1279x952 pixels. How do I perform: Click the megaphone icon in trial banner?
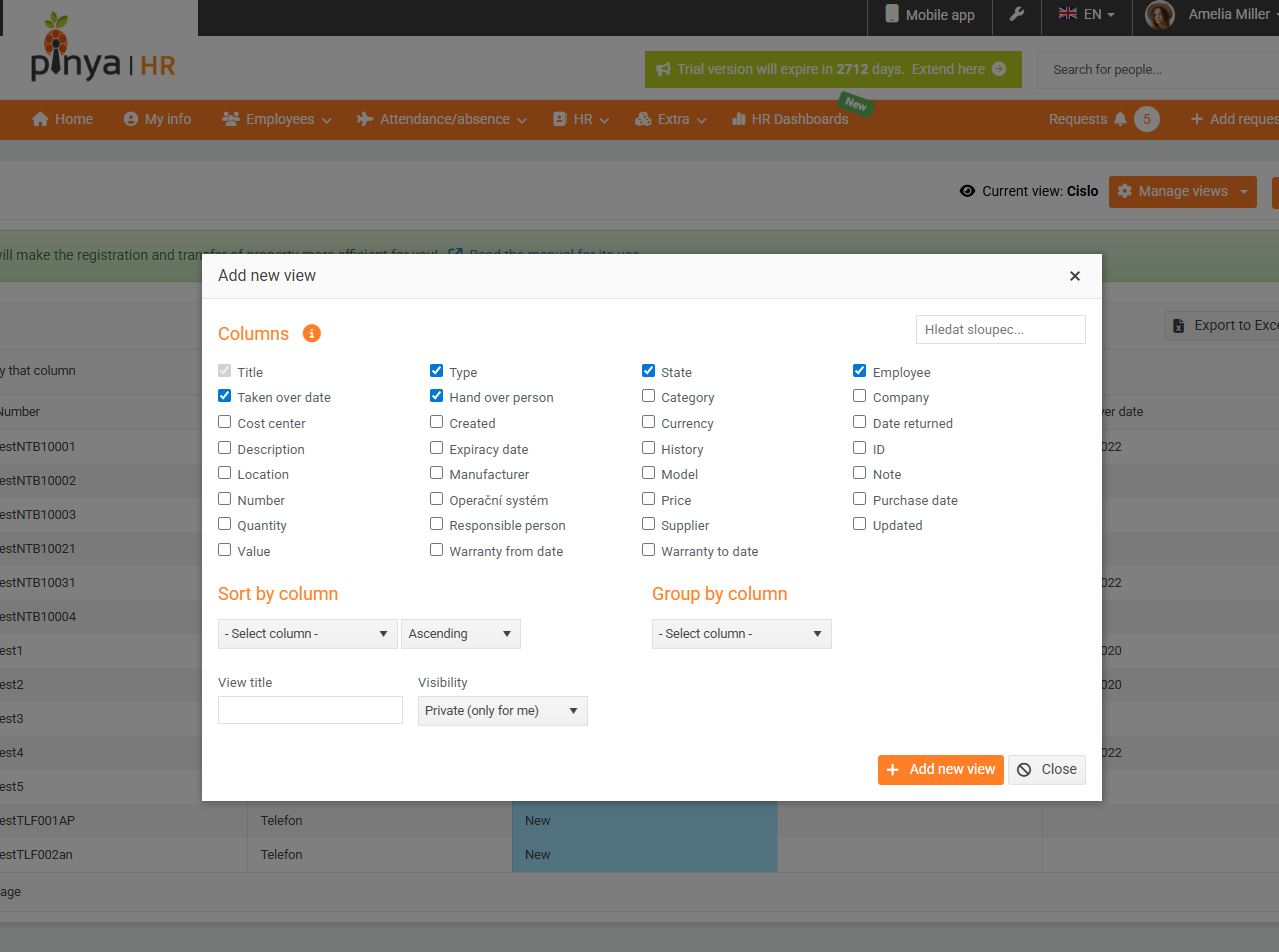coord(663,69)
